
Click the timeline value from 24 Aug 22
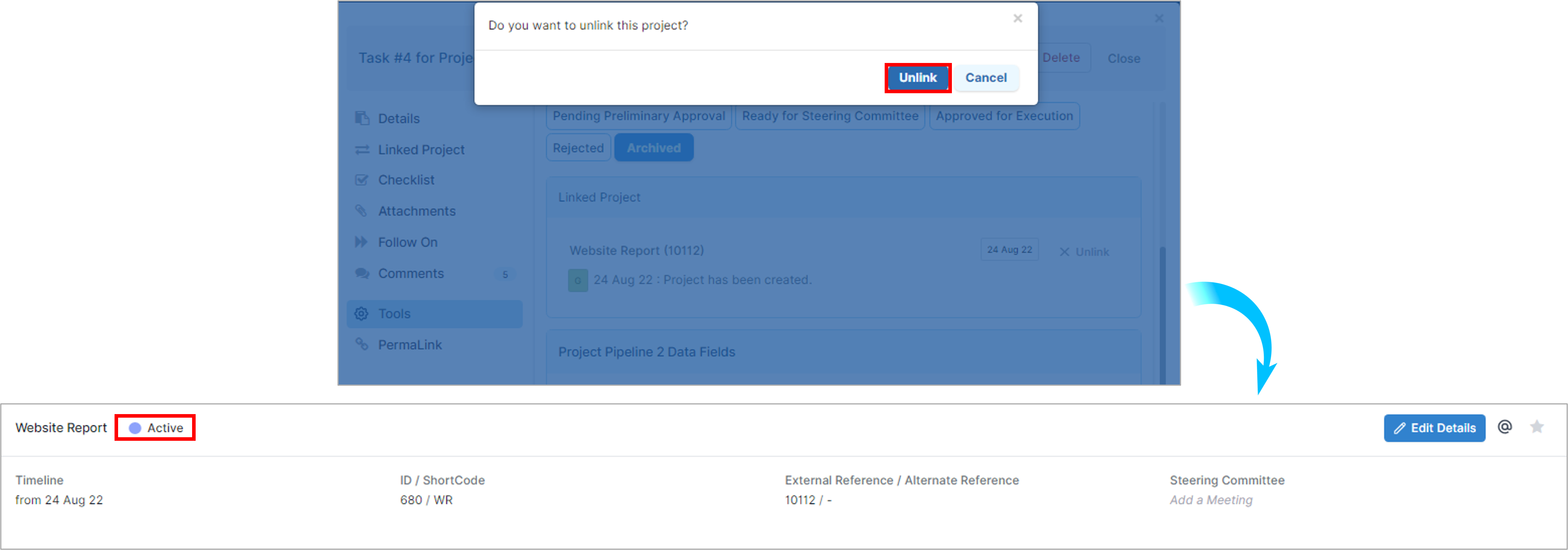click(x=59, y=499)
